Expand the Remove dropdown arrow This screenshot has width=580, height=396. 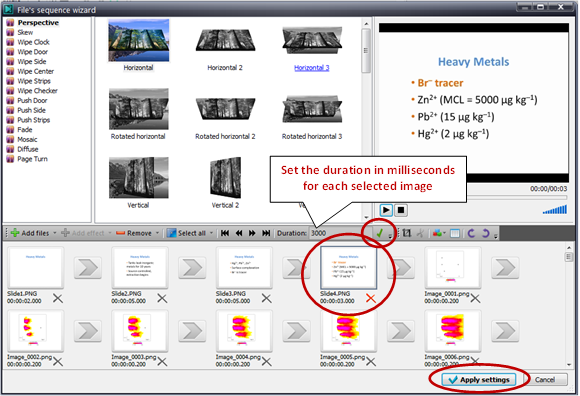(x=157, y=233)
